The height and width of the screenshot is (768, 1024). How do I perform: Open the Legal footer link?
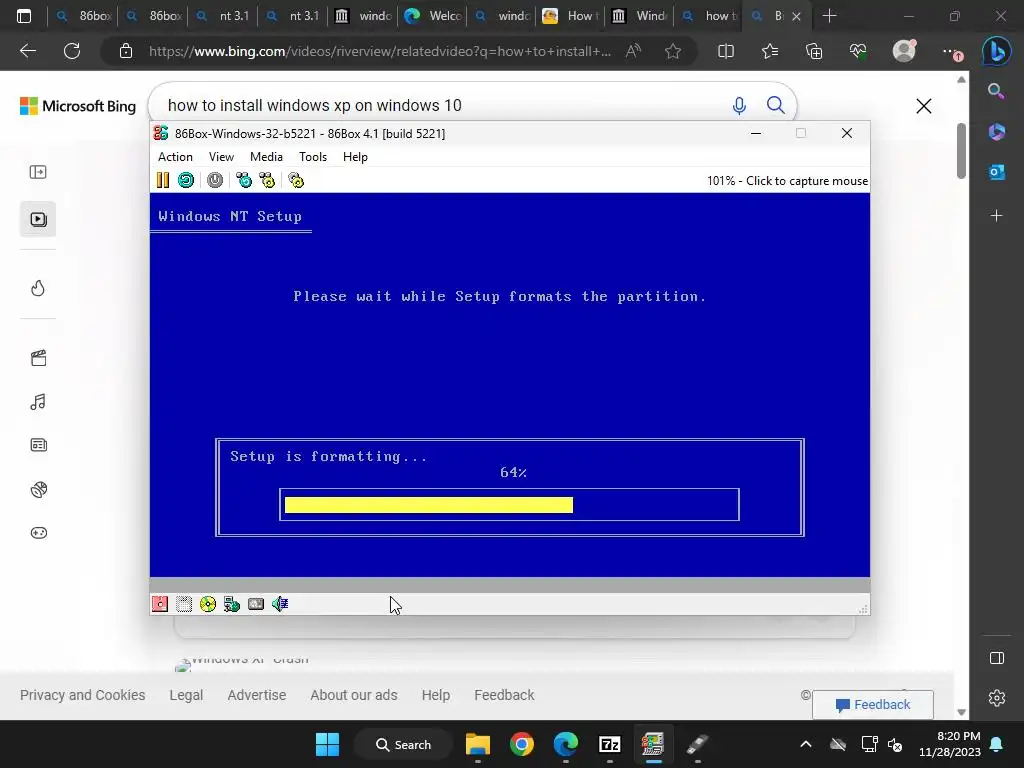(x=186, y=695)
